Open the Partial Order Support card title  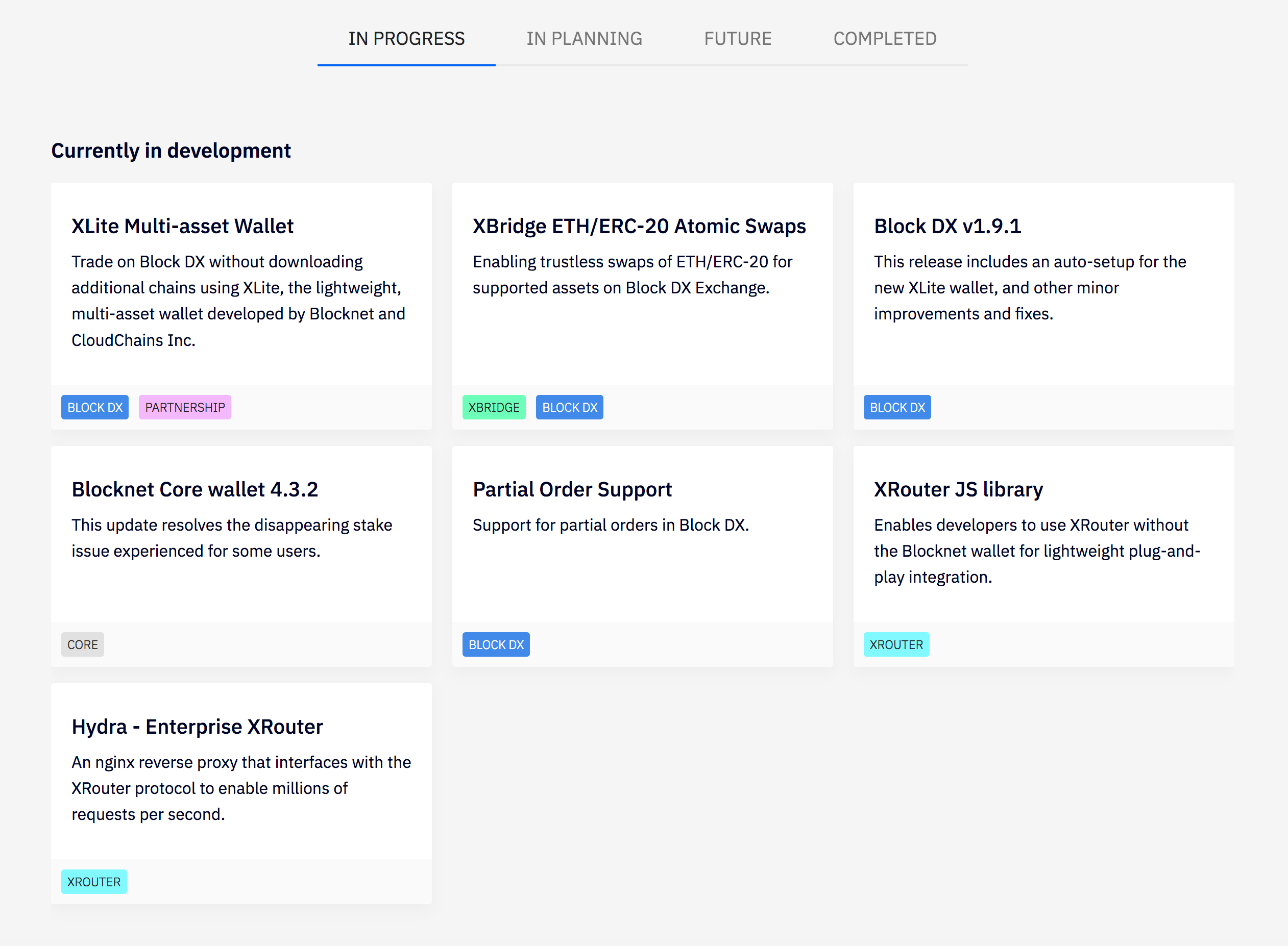point(572,490)
